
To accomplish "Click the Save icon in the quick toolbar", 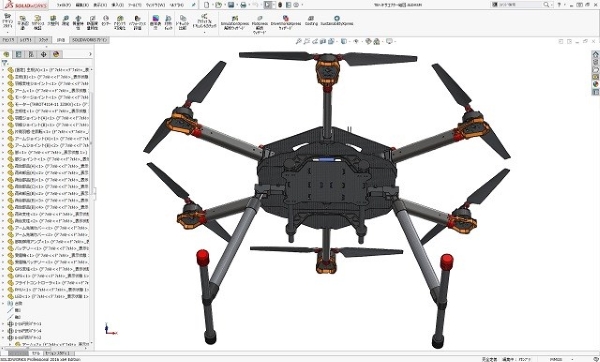I will pyautogui.click(x=231, y=5).
